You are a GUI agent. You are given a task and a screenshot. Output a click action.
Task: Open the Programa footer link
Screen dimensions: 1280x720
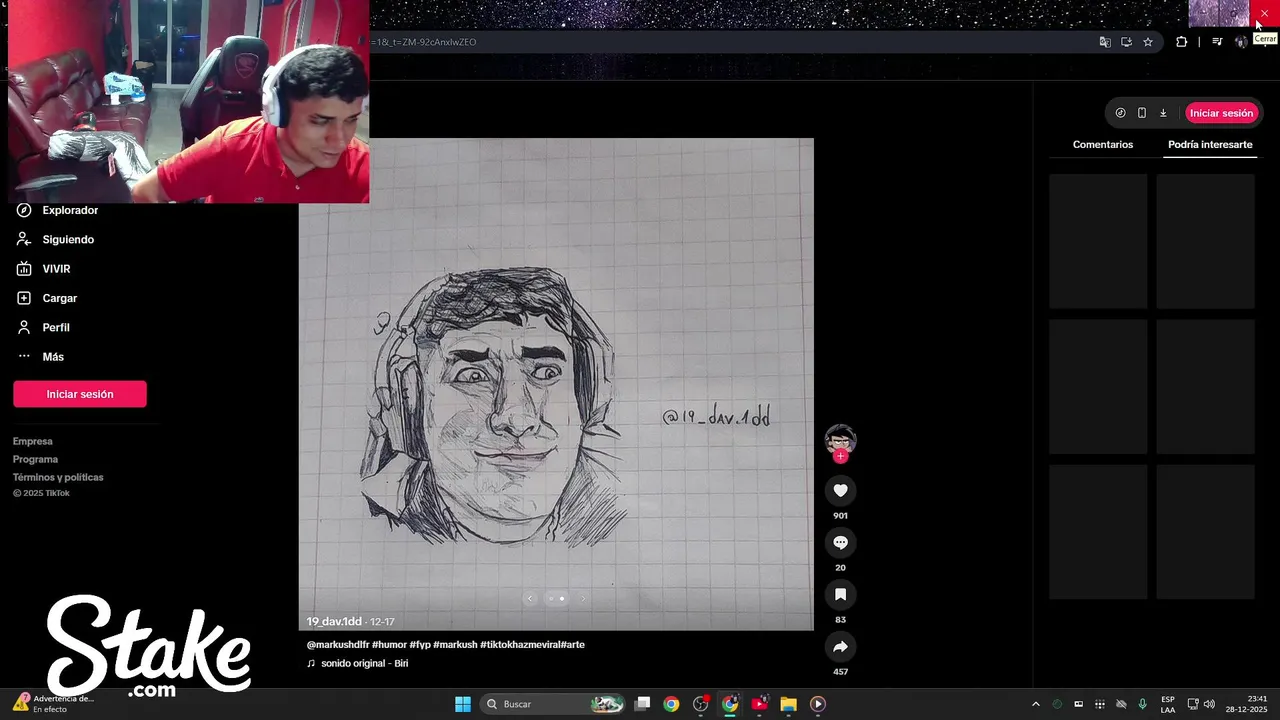tap(35, 459)
